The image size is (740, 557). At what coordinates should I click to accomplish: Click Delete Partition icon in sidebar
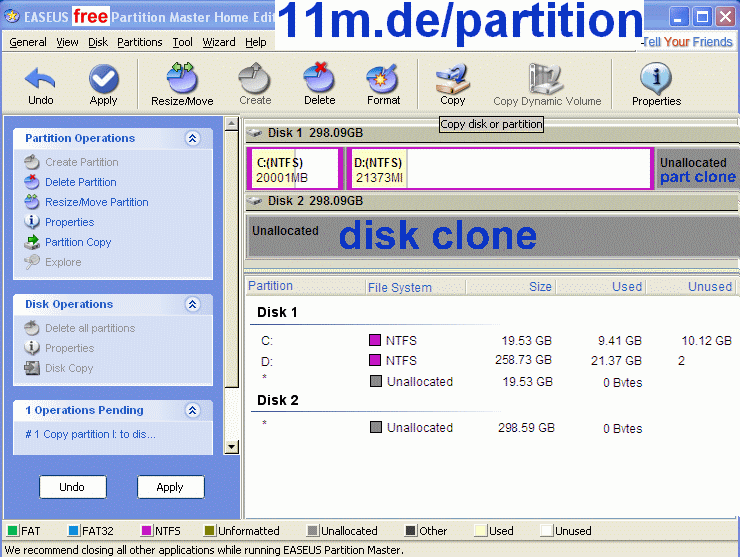point(32,182)
